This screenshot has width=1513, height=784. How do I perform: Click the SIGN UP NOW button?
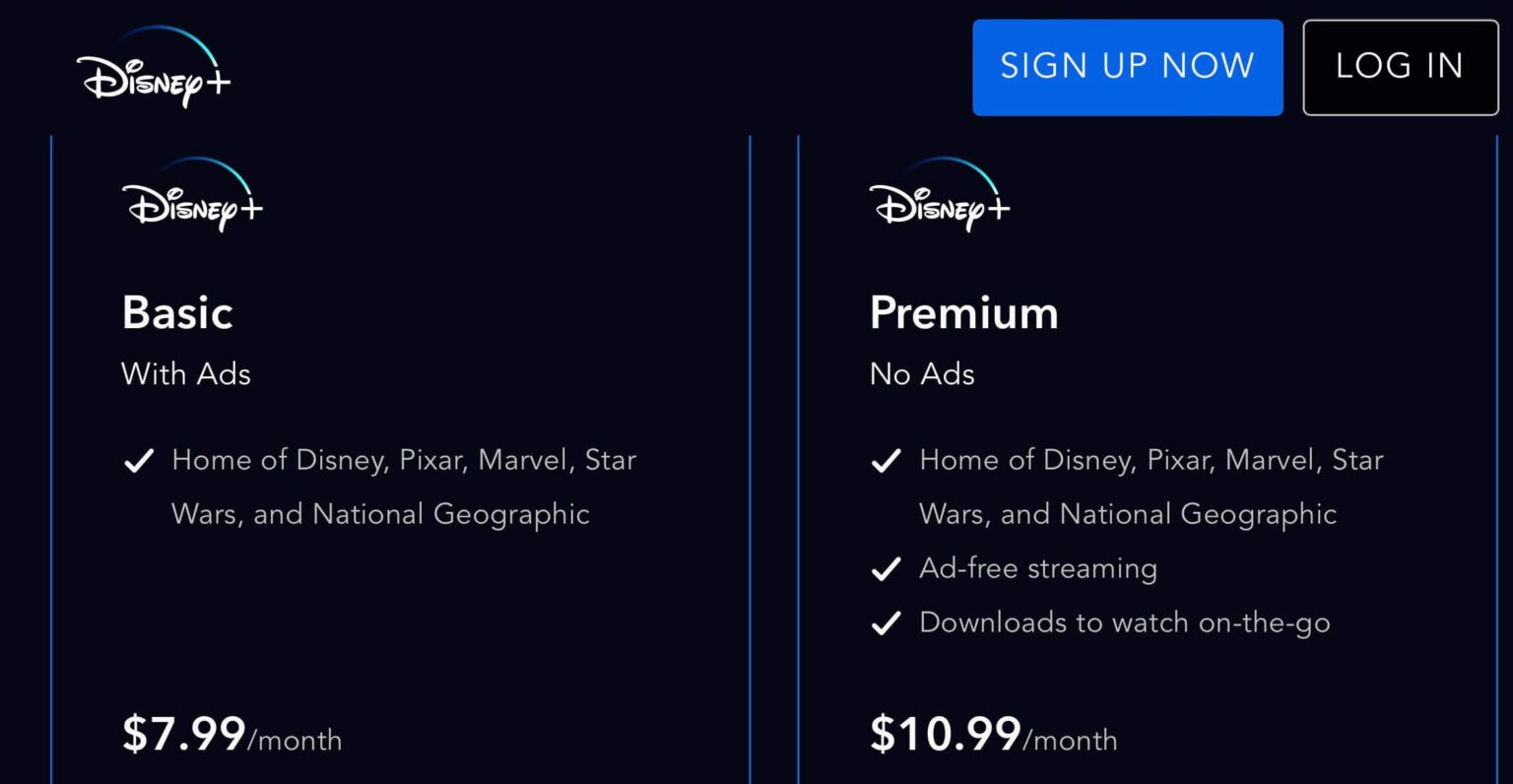[x=1127, y=67]
